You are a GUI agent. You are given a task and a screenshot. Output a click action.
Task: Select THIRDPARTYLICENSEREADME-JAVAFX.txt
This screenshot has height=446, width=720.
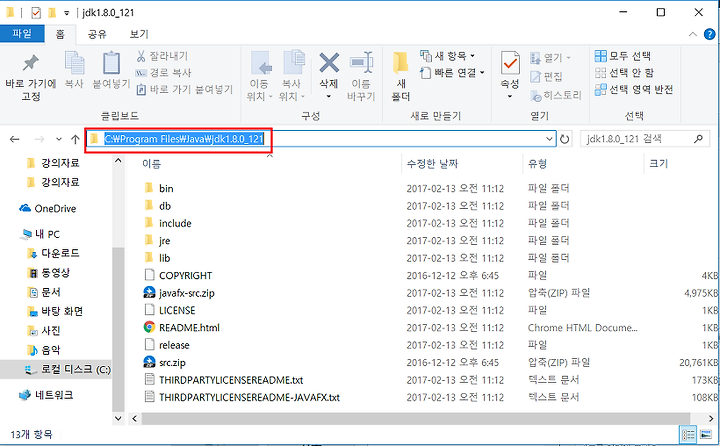pyautogui.click(x=242, y=397)
